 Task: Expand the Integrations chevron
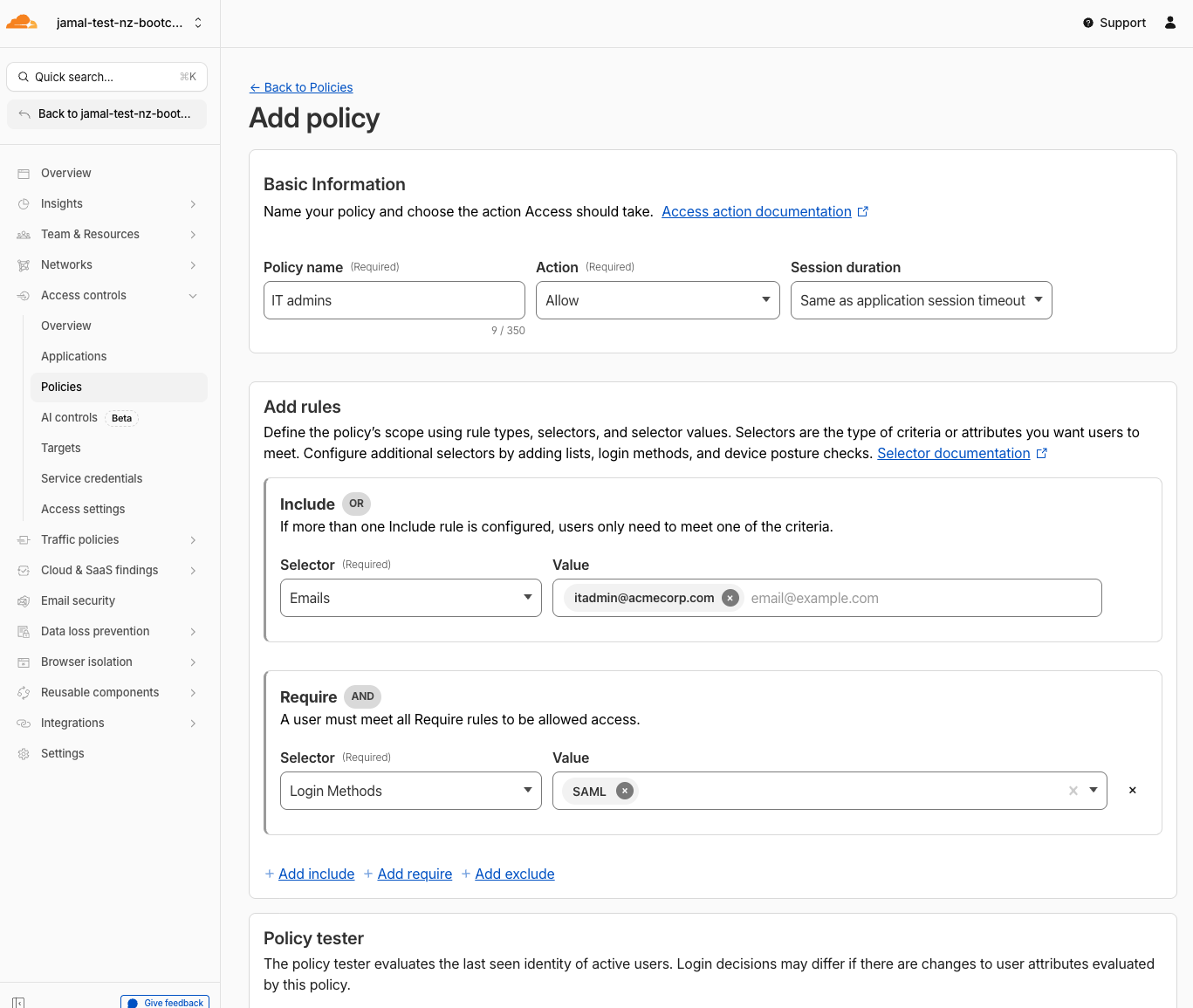pyautogui.click(x=193, y=723)
